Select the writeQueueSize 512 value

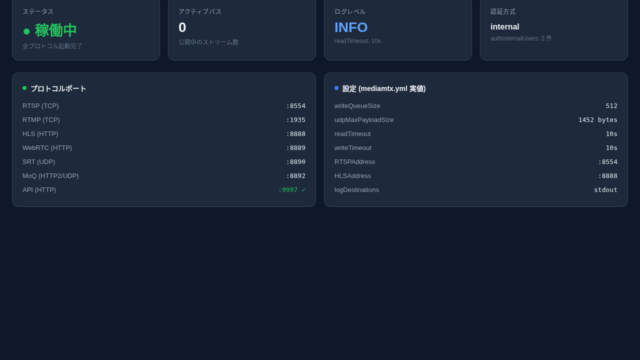click(x=611, y=106)
